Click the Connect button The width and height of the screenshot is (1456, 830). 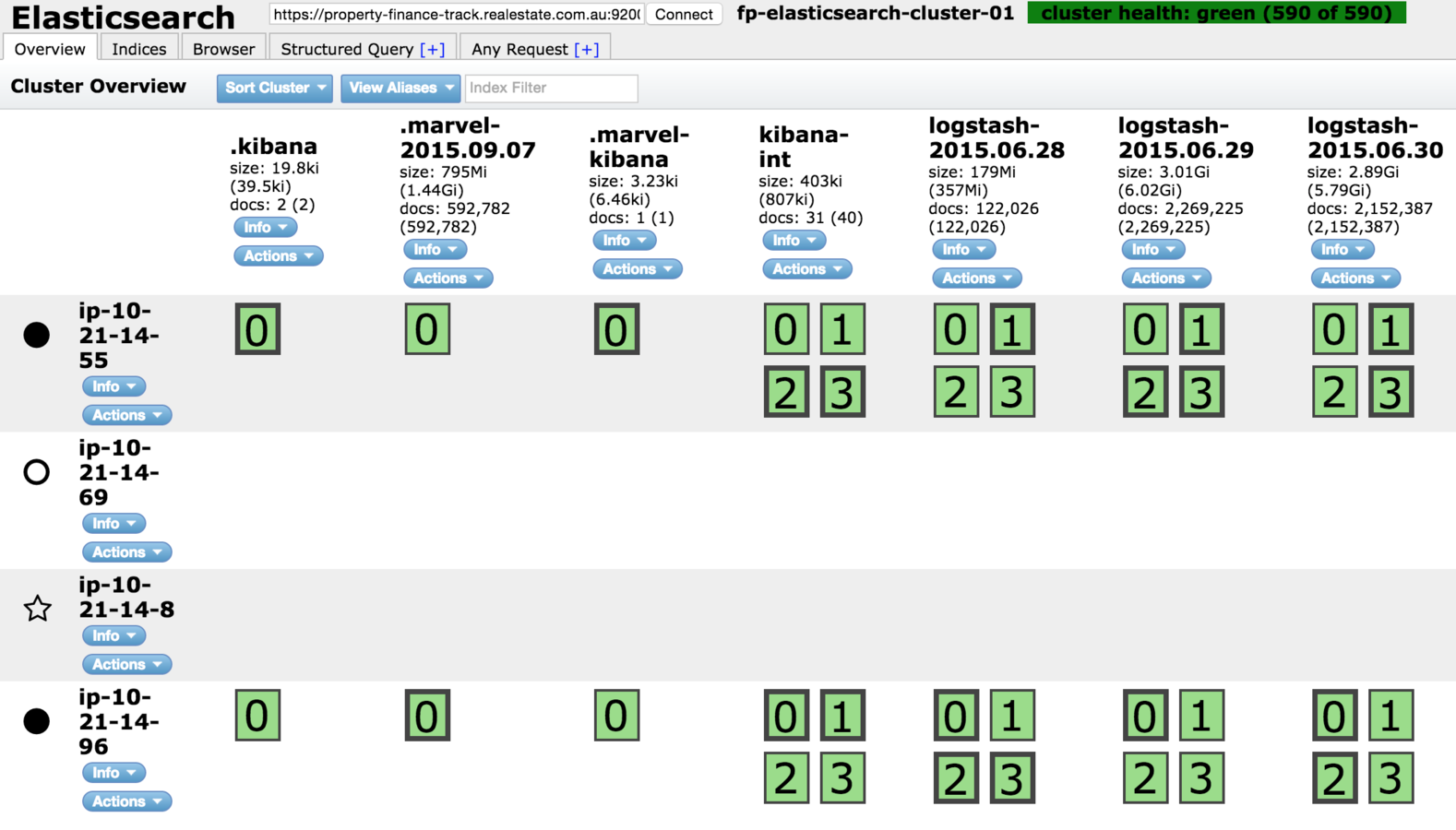click(684, 14)
